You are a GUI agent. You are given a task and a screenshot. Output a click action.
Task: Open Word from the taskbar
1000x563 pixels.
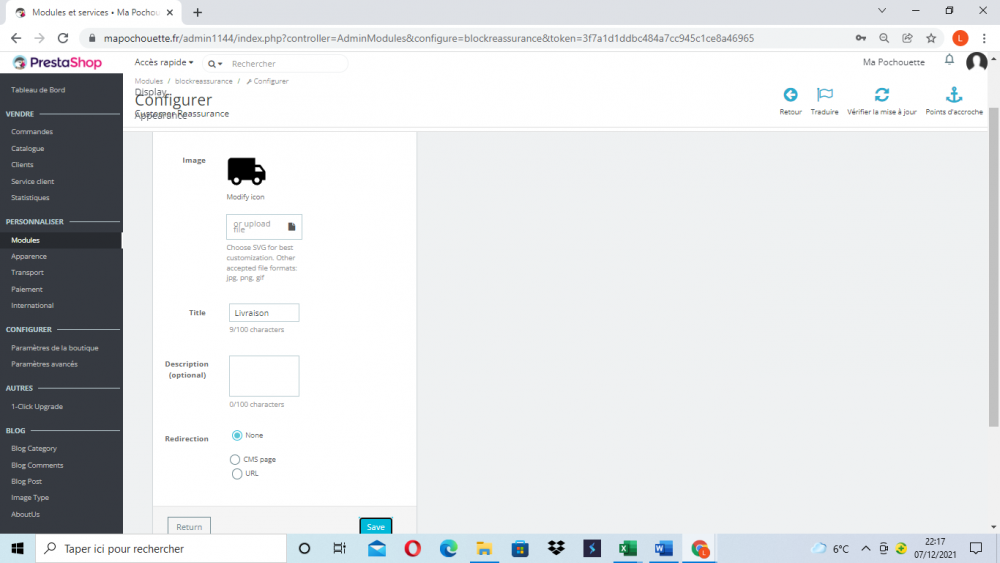click(x=663, y=548)
